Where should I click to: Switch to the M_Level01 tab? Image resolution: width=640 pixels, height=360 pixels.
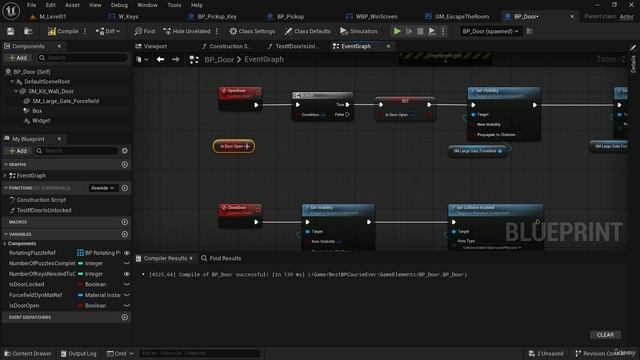click(x=53, y=16)
